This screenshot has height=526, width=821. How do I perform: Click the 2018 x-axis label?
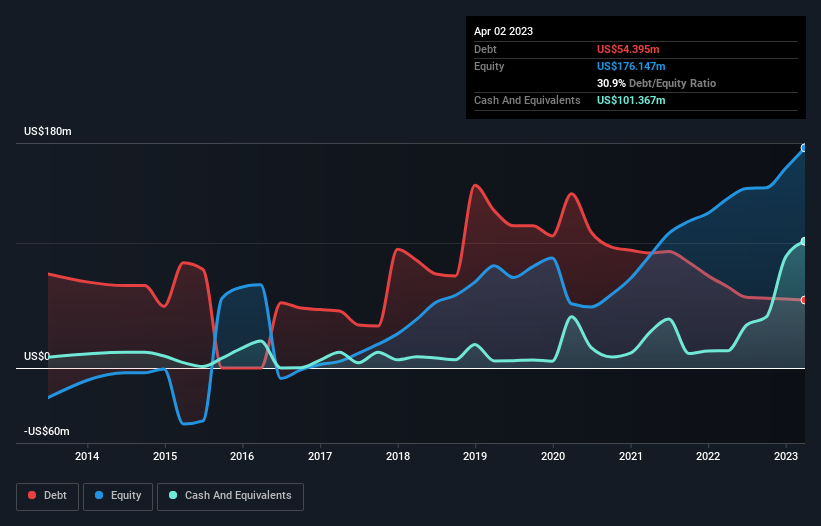pyautogui.click(x=398, y=456)
